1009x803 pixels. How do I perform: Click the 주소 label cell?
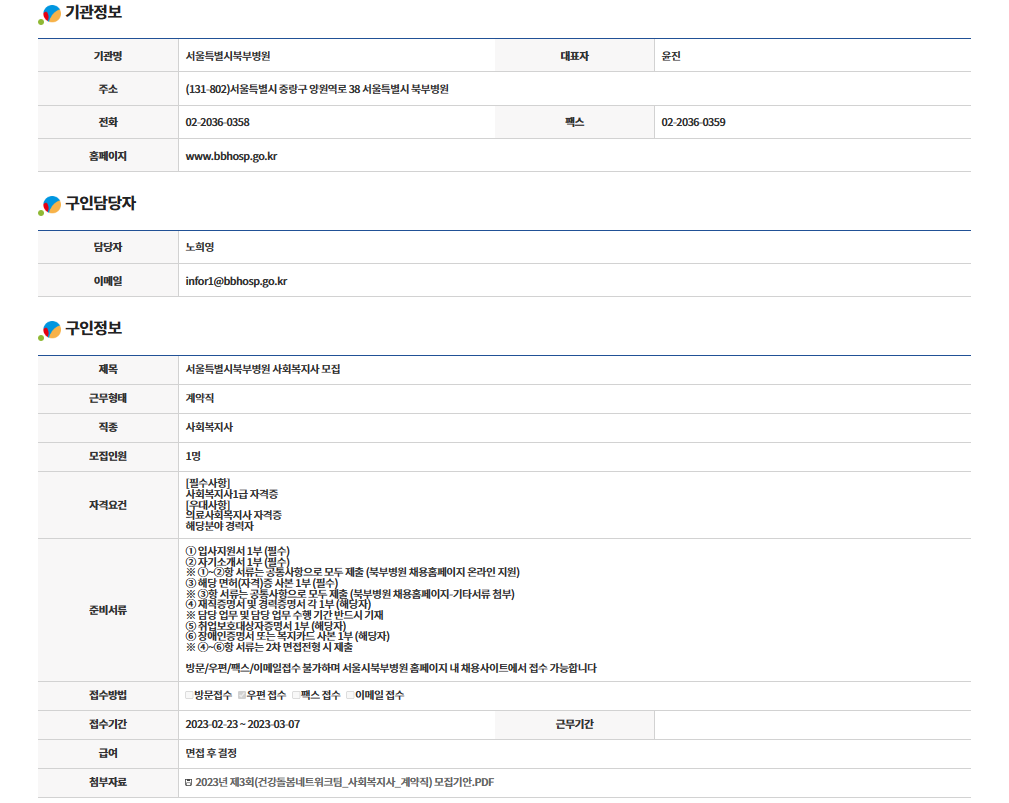[x=108, y=89]
